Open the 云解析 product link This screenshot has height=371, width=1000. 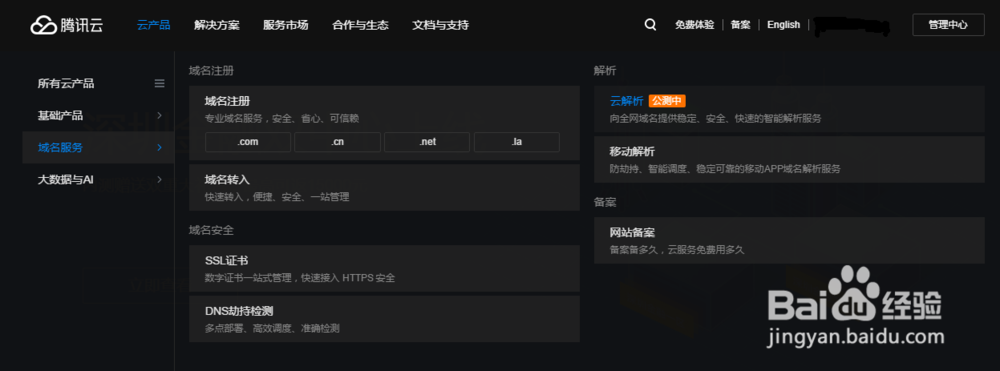point(627,101)
